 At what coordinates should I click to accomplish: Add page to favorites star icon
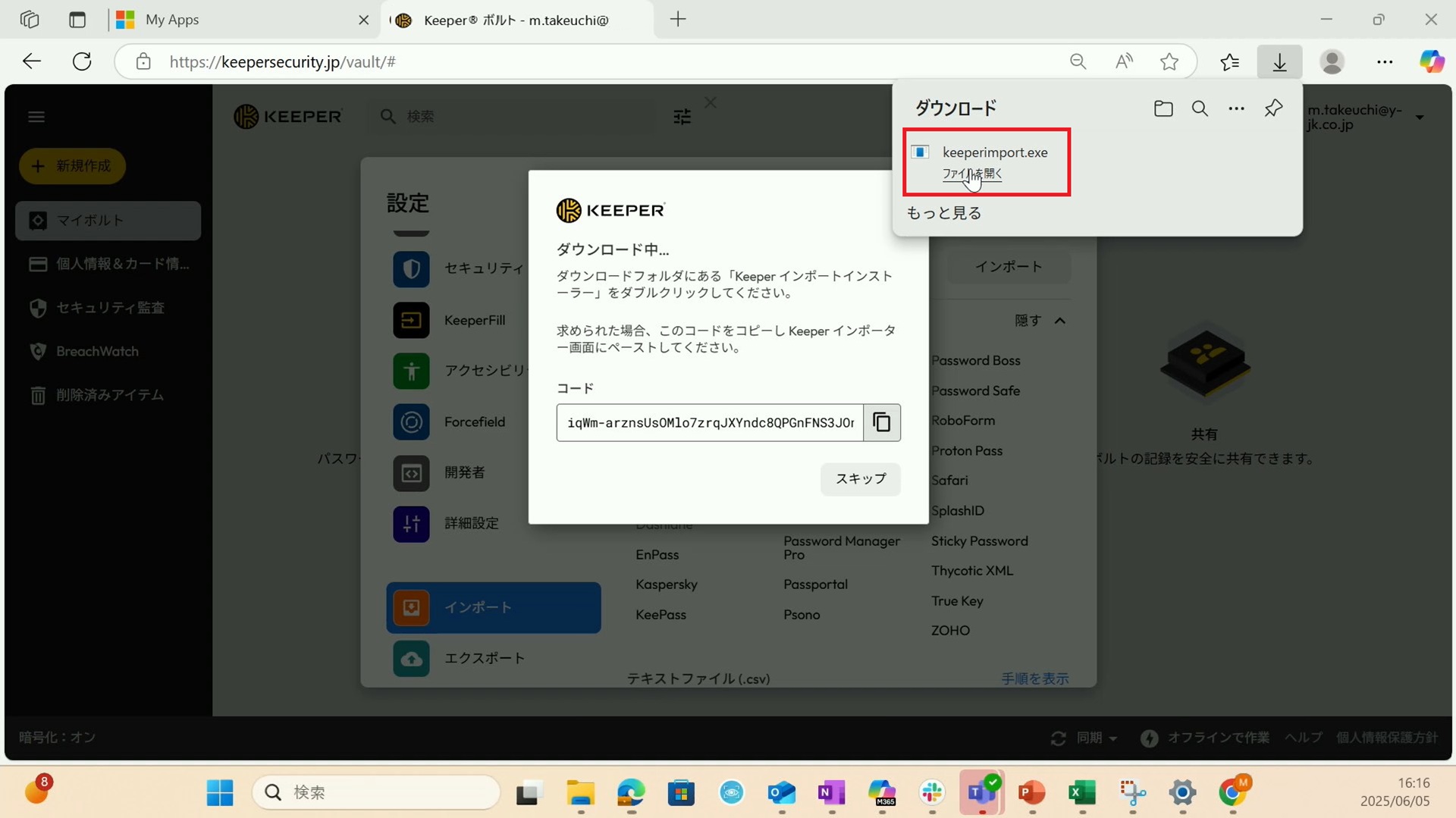[1169, 61]
